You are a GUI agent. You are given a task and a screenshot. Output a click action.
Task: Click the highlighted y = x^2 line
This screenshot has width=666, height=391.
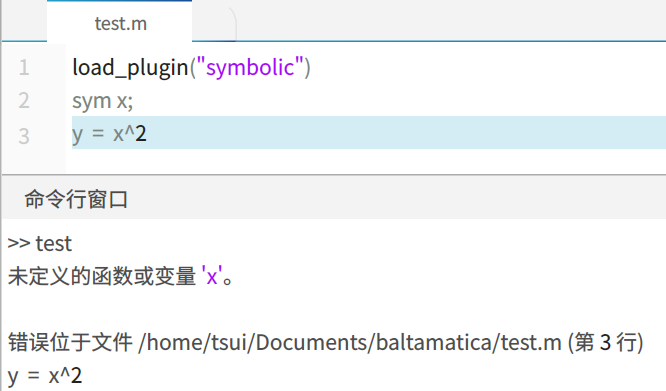pos(369,132)
